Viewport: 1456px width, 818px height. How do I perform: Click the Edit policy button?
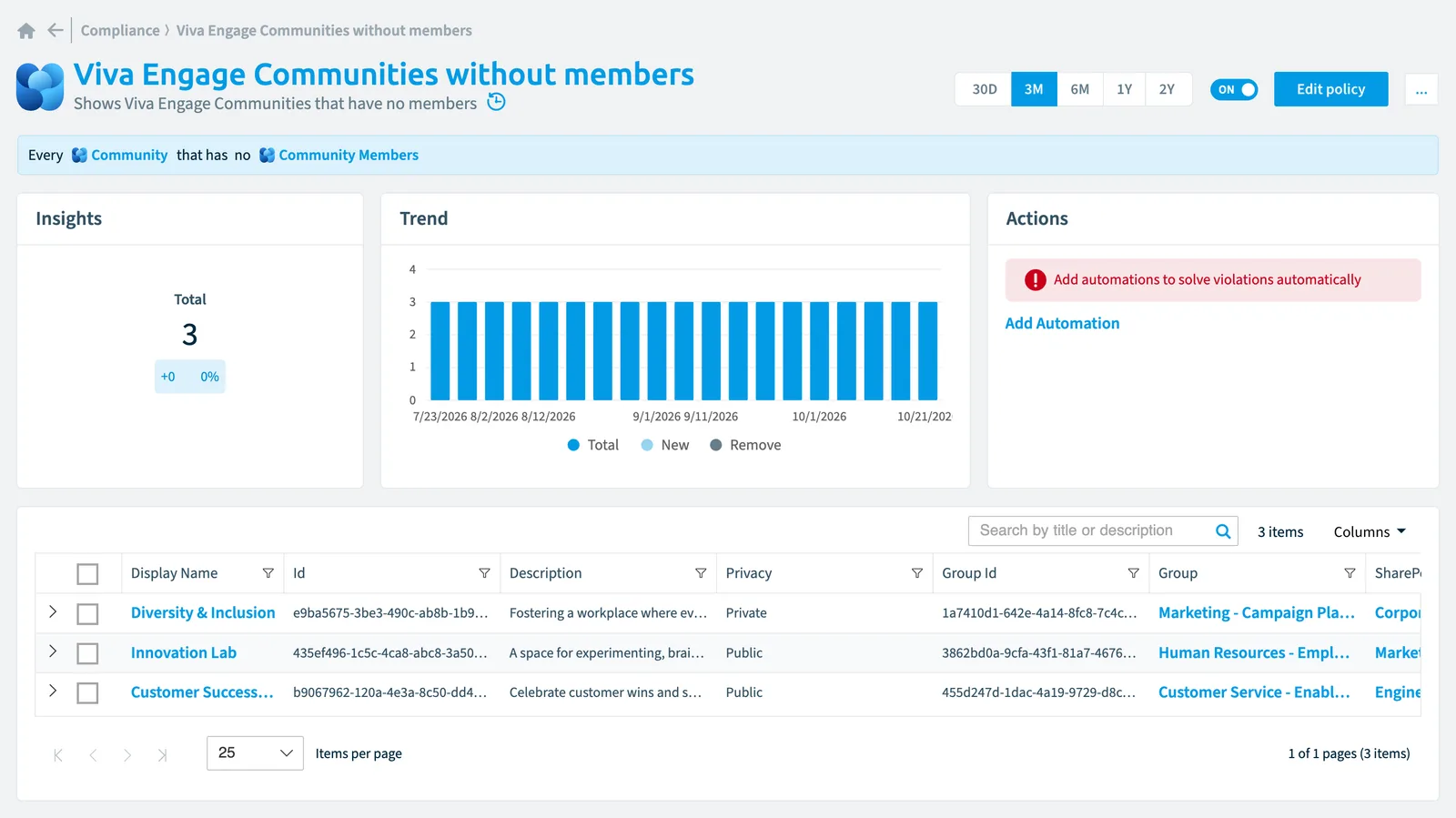click(x=1331, y=89)
